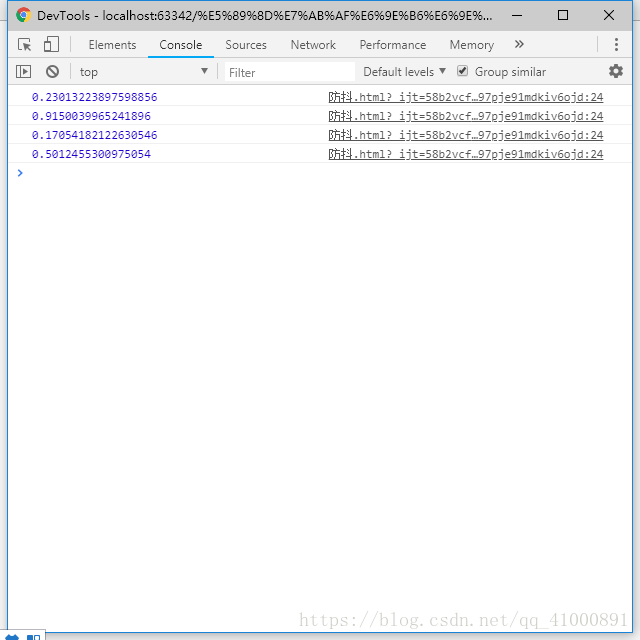Image resolution: width=640 pixels, height=640 pixels.
Task: Go to the Network tab
Action: pyautogui.click(x=313, y=44)
